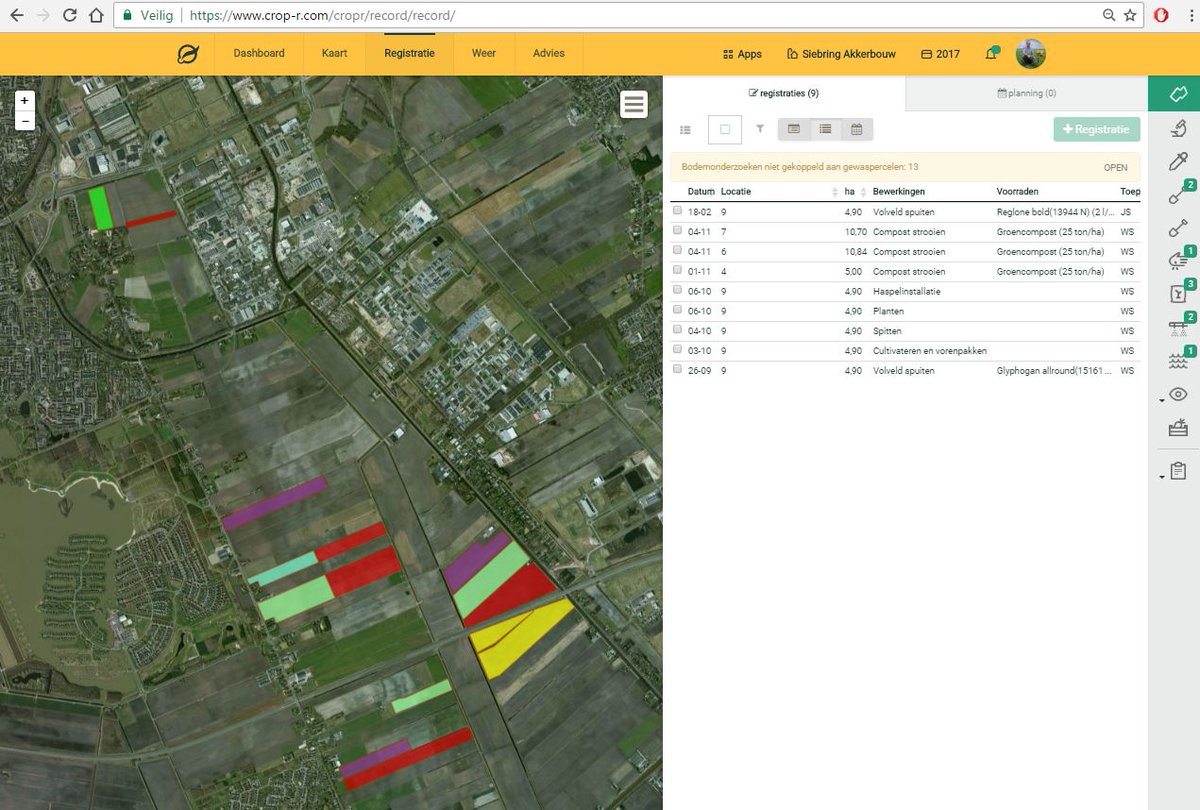This screenshot has height=810, width=1200.
Task: Select the bright green parcel on map
Action: coord(101,208)
